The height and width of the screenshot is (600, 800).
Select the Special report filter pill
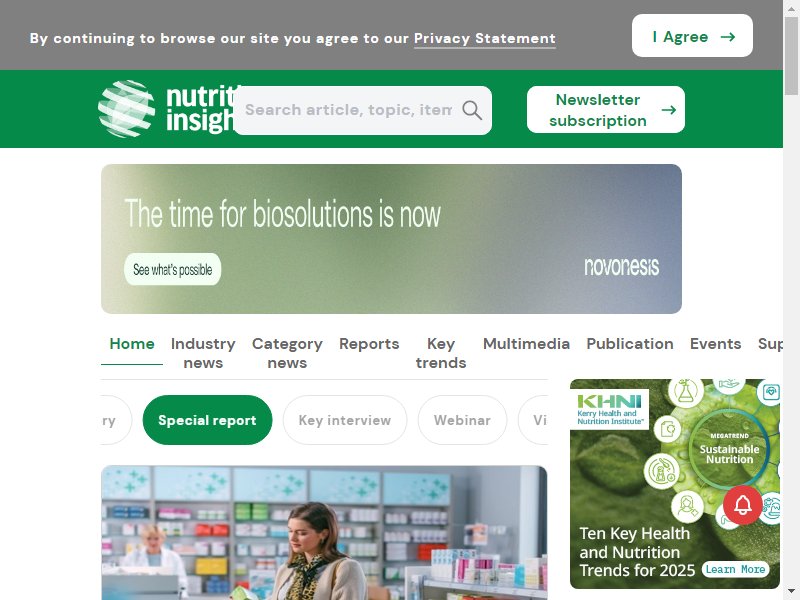(207, 420)
